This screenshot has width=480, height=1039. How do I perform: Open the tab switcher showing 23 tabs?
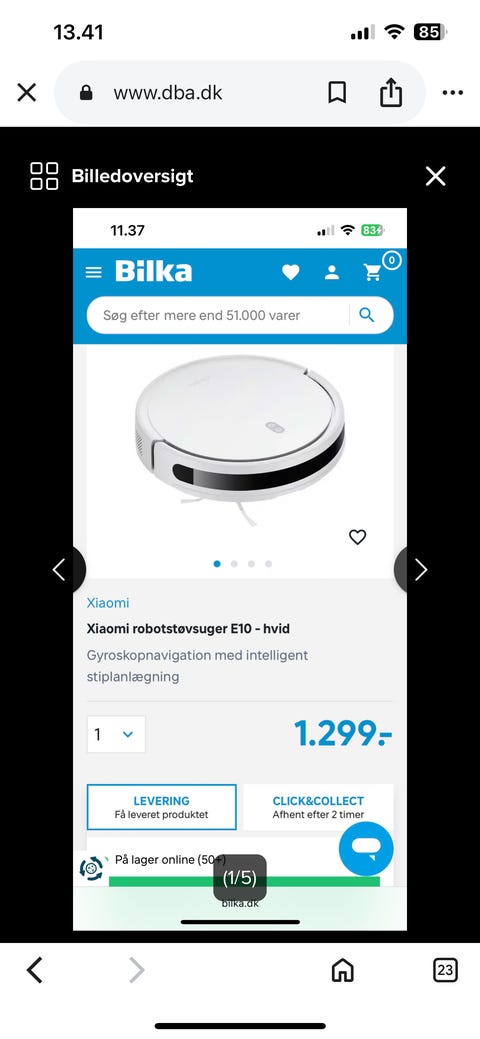point(446,971)
